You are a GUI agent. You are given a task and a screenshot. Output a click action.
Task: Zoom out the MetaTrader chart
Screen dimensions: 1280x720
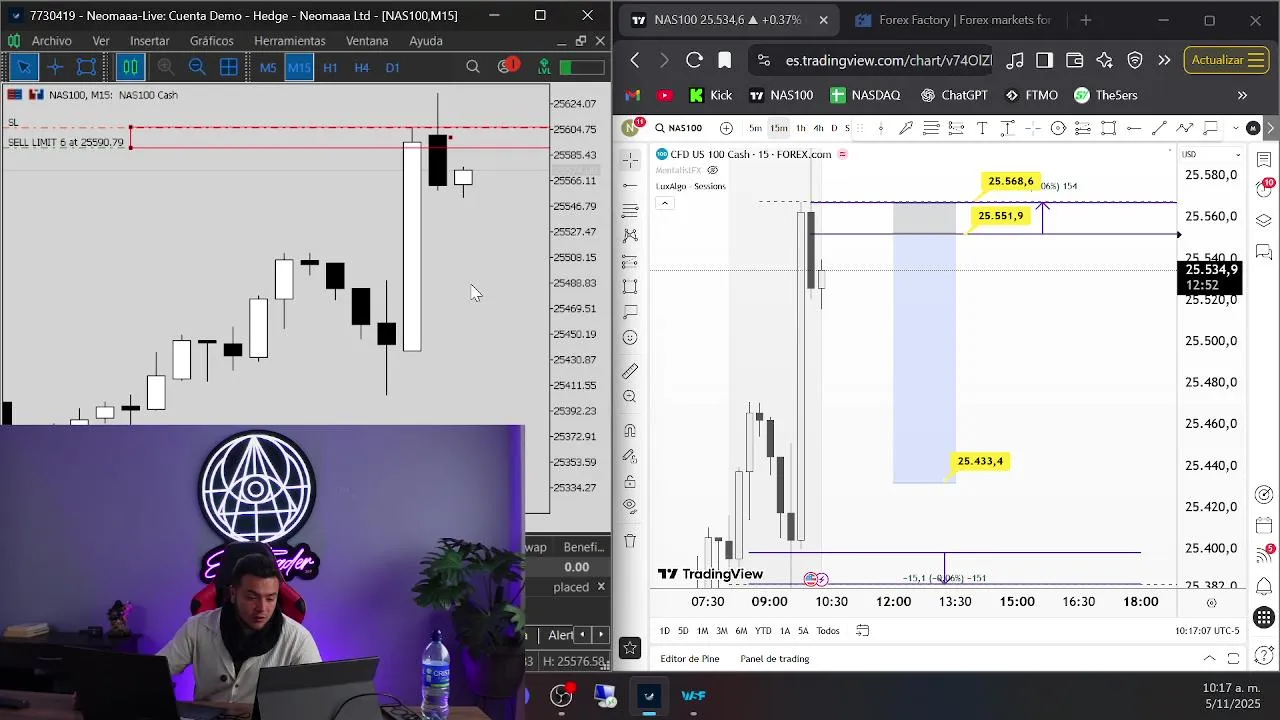tap(197, 67)
